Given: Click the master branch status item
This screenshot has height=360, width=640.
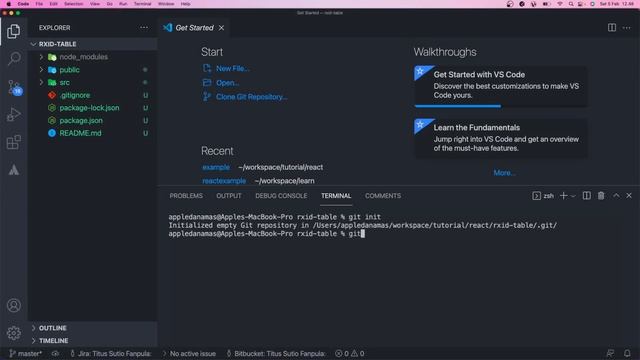Looking at the screenshot, I should (25, 353).
